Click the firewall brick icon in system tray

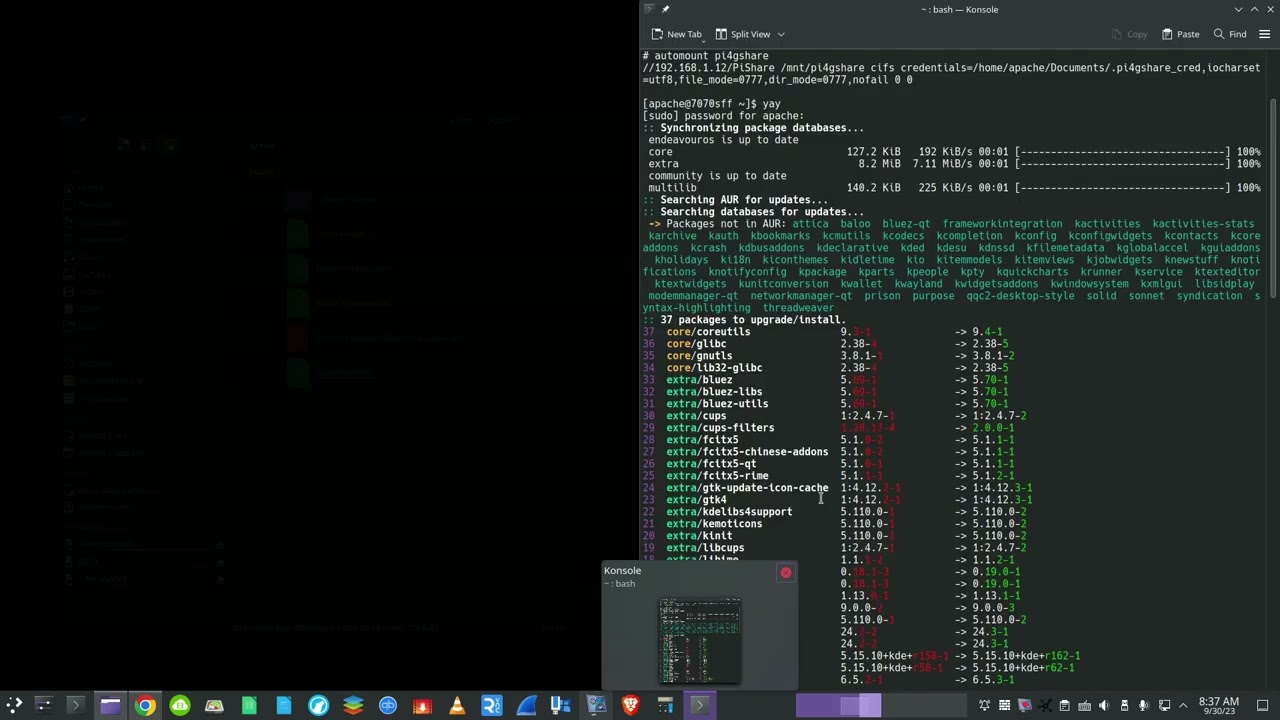1004,706
